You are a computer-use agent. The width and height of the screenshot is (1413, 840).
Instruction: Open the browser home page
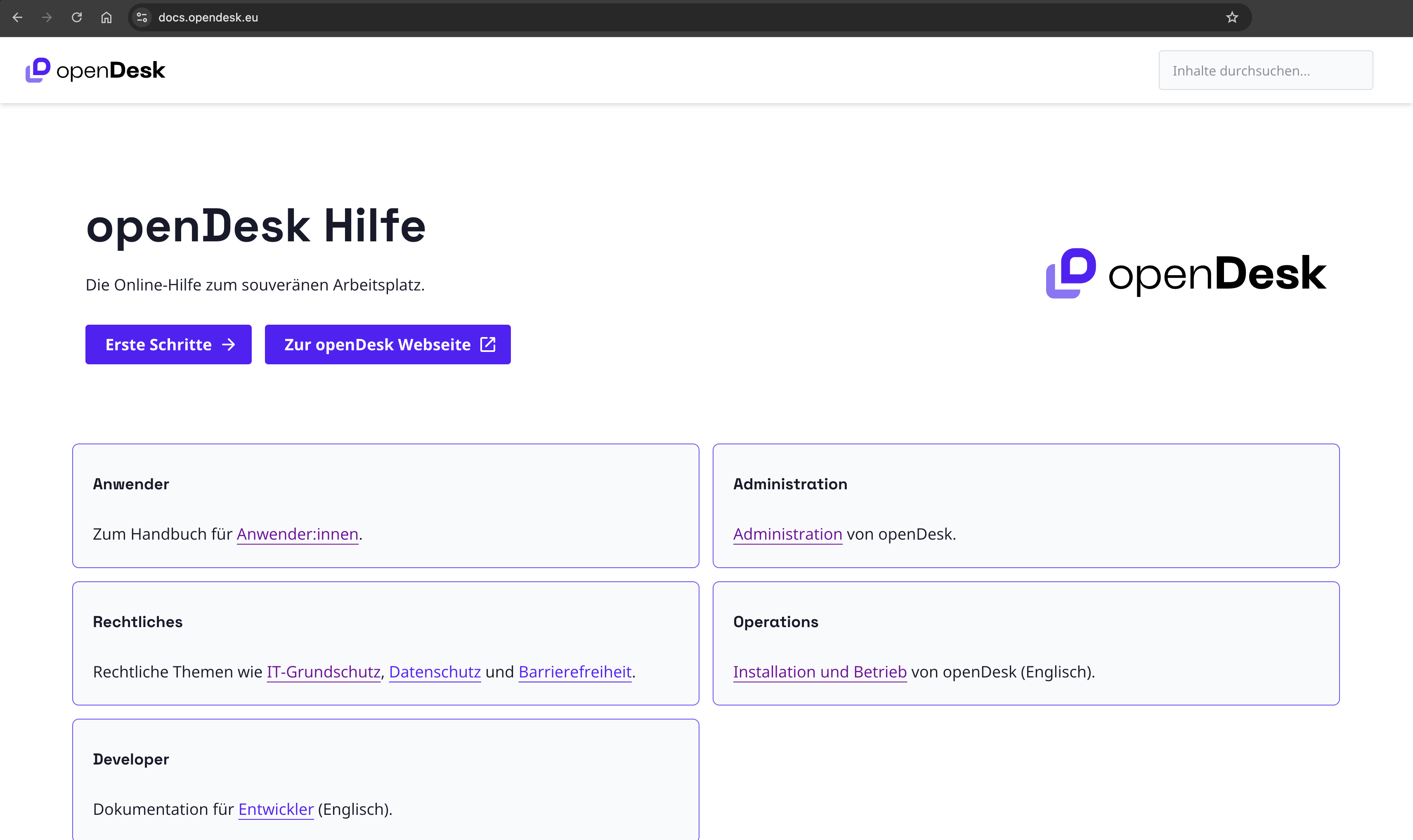[x=106, y=18]
